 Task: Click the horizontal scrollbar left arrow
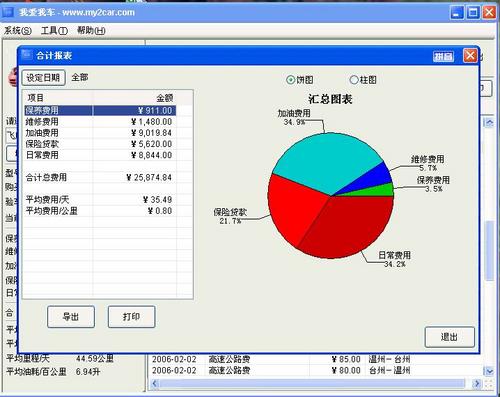[154, 383]
